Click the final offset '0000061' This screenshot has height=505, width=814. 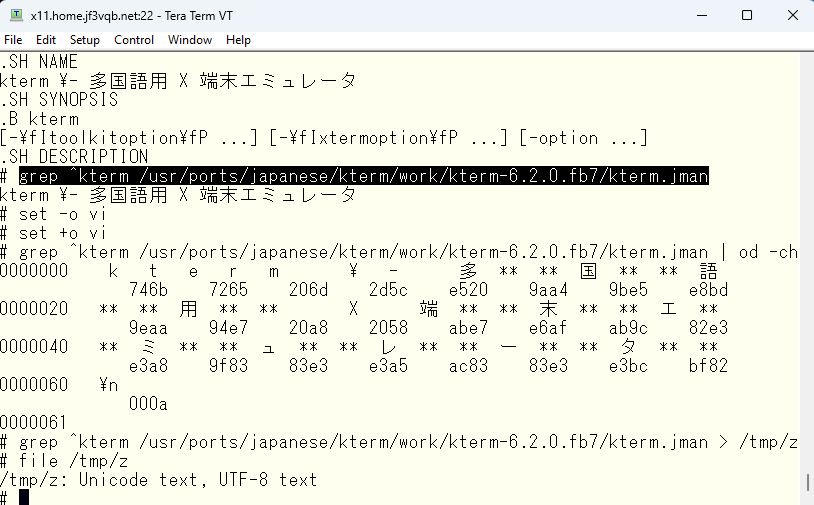[x=34, y=422]
